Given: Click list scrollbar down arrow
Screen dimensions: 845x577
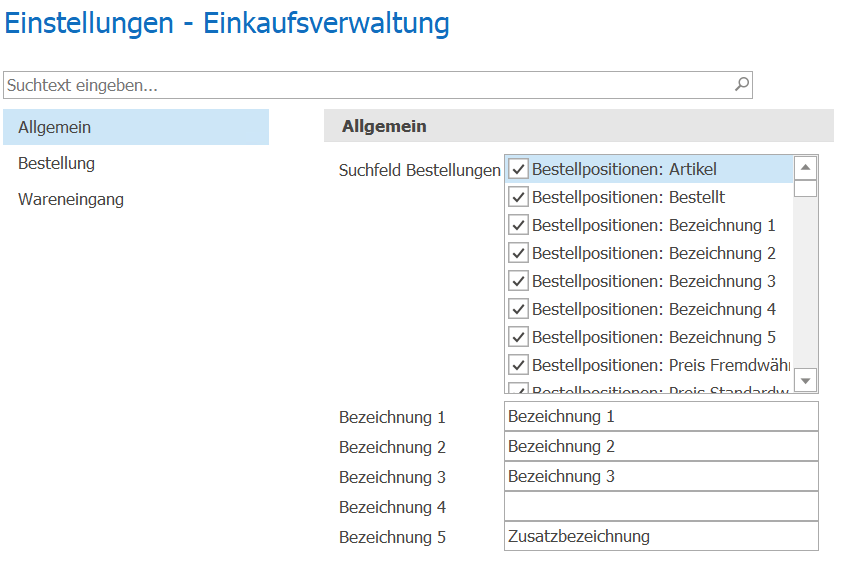Looking at the screenshot, I should 806,381.
